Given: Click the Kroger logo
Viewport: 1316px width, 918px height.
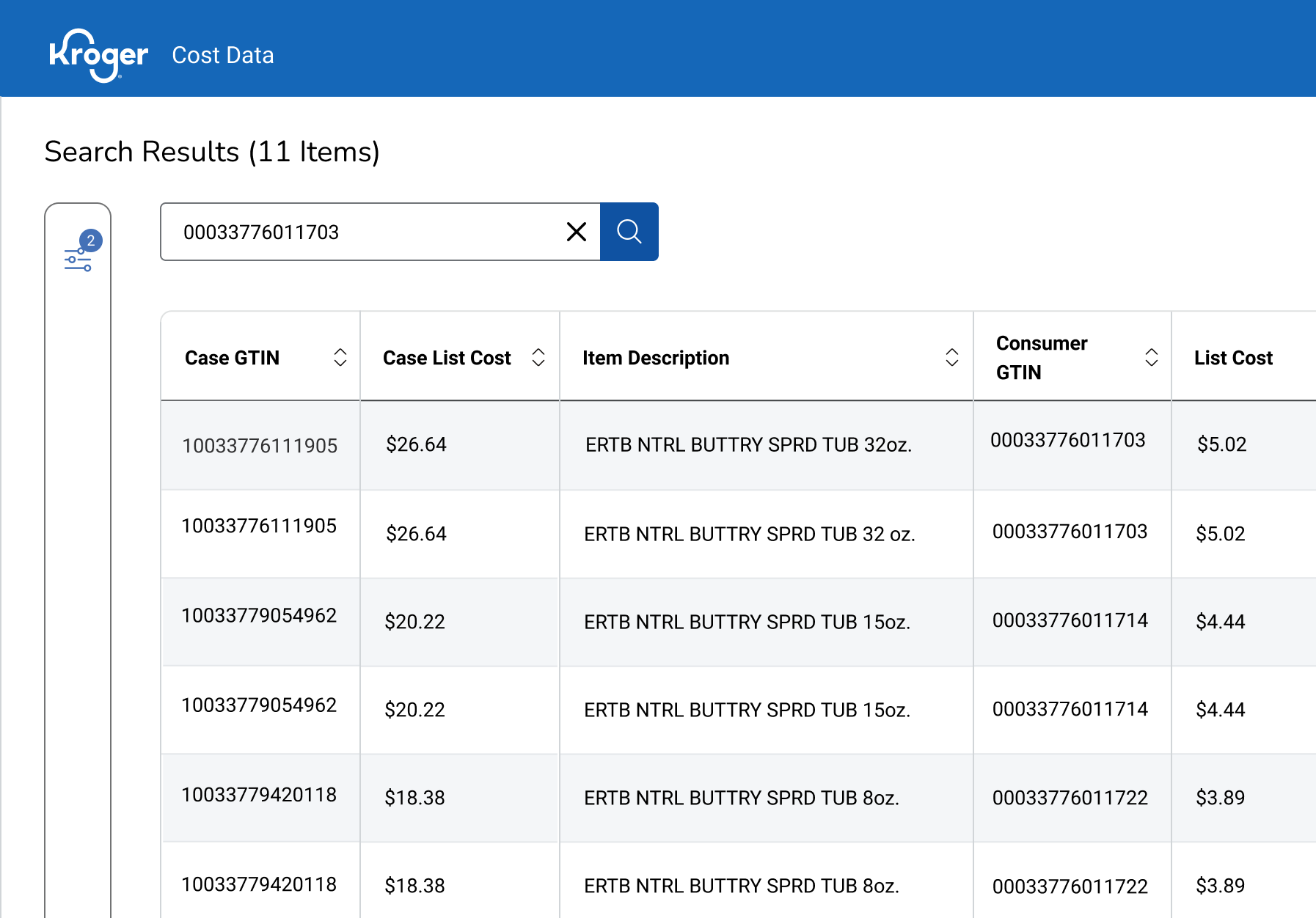Looking at the screenshot, I should click(98, 55).
